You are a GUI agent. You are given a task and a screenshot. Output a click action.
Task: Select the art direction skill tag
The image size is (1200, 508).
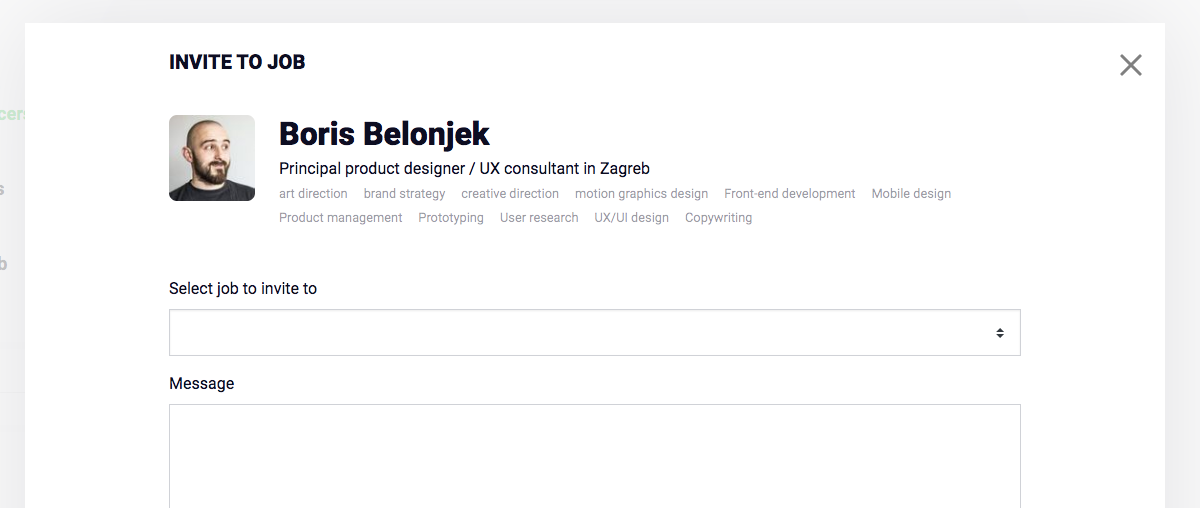tap(313, 194)
